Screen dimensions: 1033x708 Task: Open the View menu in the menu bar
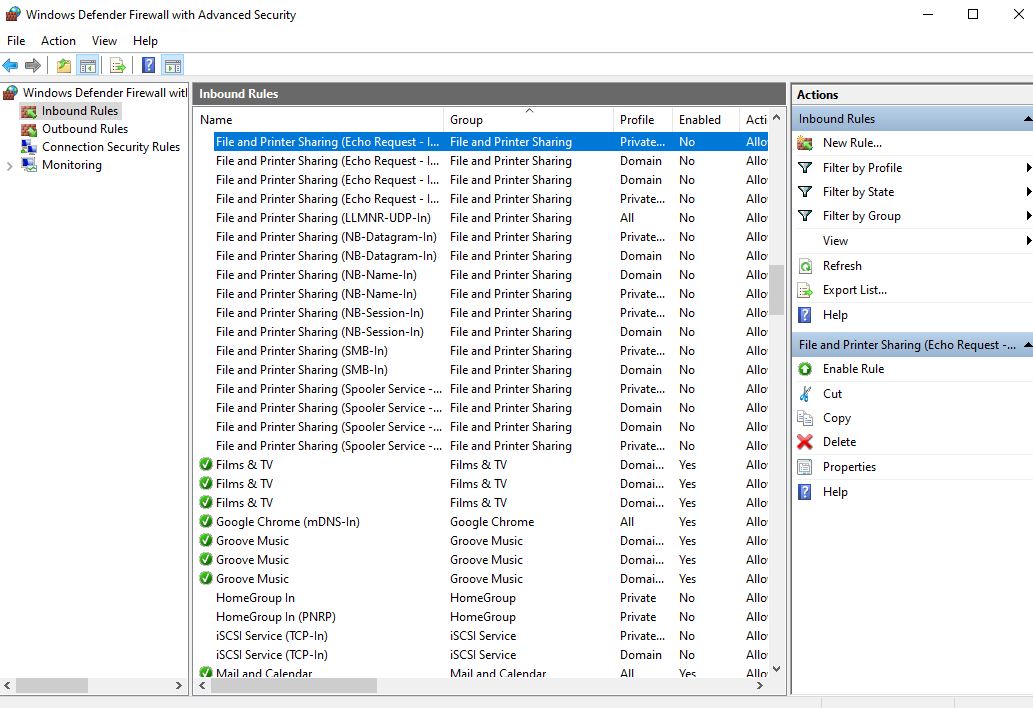click(104, 41)
